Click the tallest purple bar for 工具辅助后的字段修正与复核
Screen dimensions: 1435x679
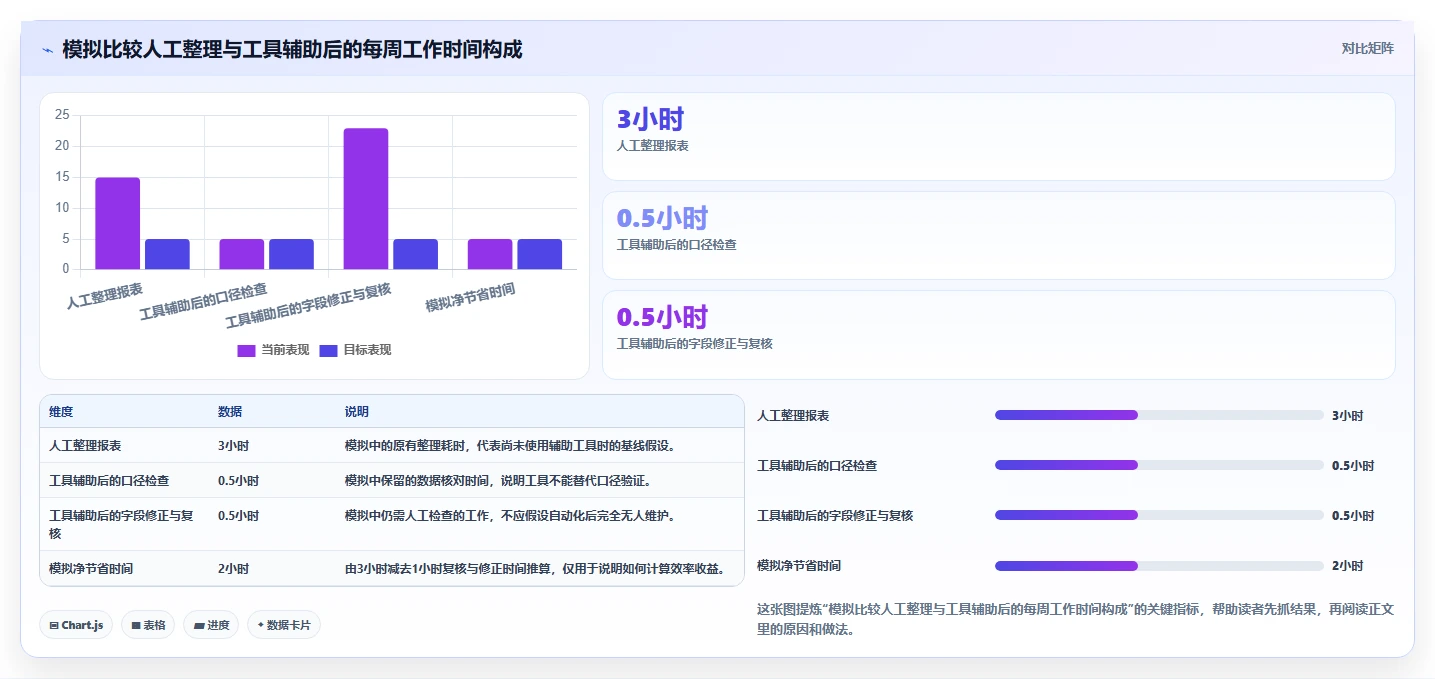pyautogui.click(x=366, y=199)
